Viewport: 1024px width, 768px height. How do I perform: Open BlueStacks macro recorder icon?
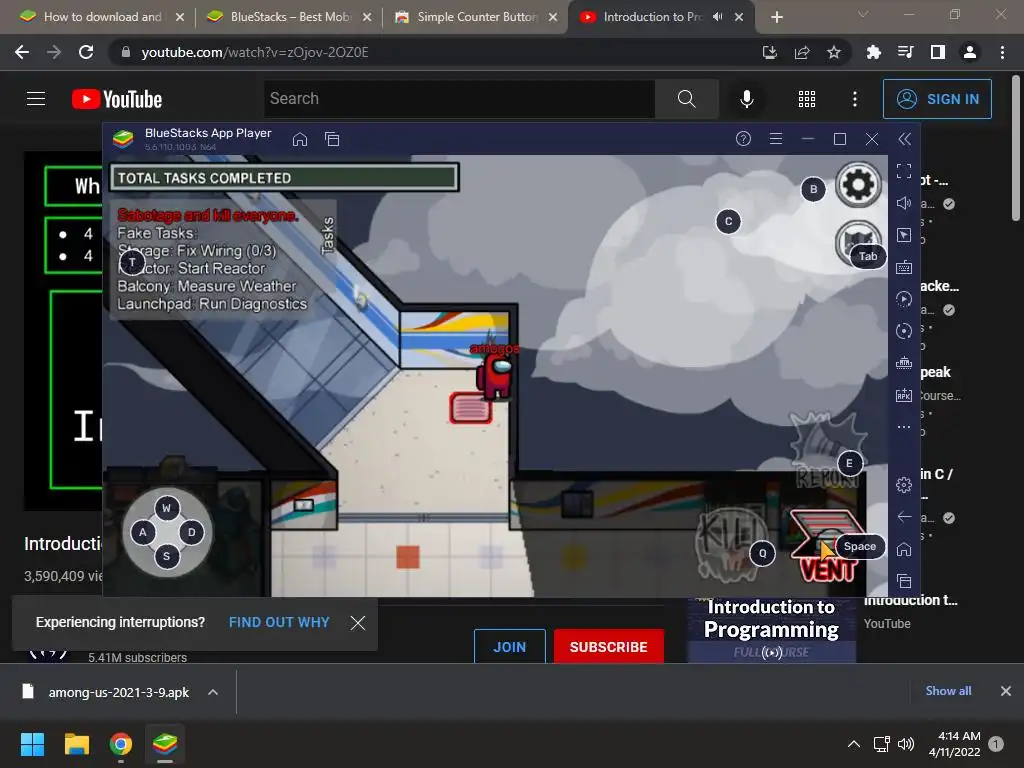(x=904, y=299)
